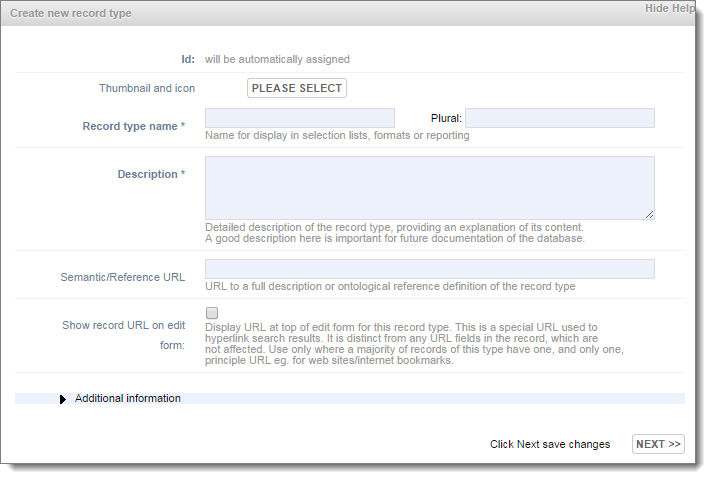Screen dimensions: 711x479
Task: Click the Additional information section header text
Action: point(127,398)
